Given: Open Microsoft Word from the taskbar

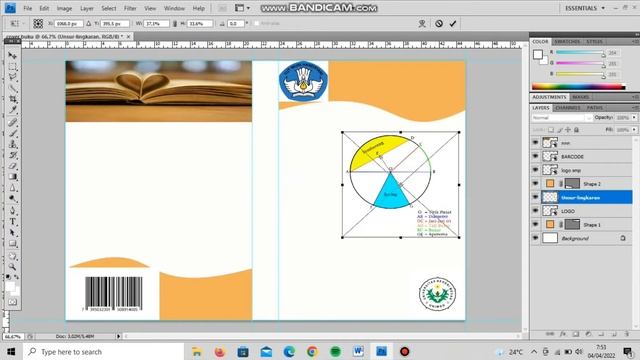Looking at the screenshot, I should (358, 351).
